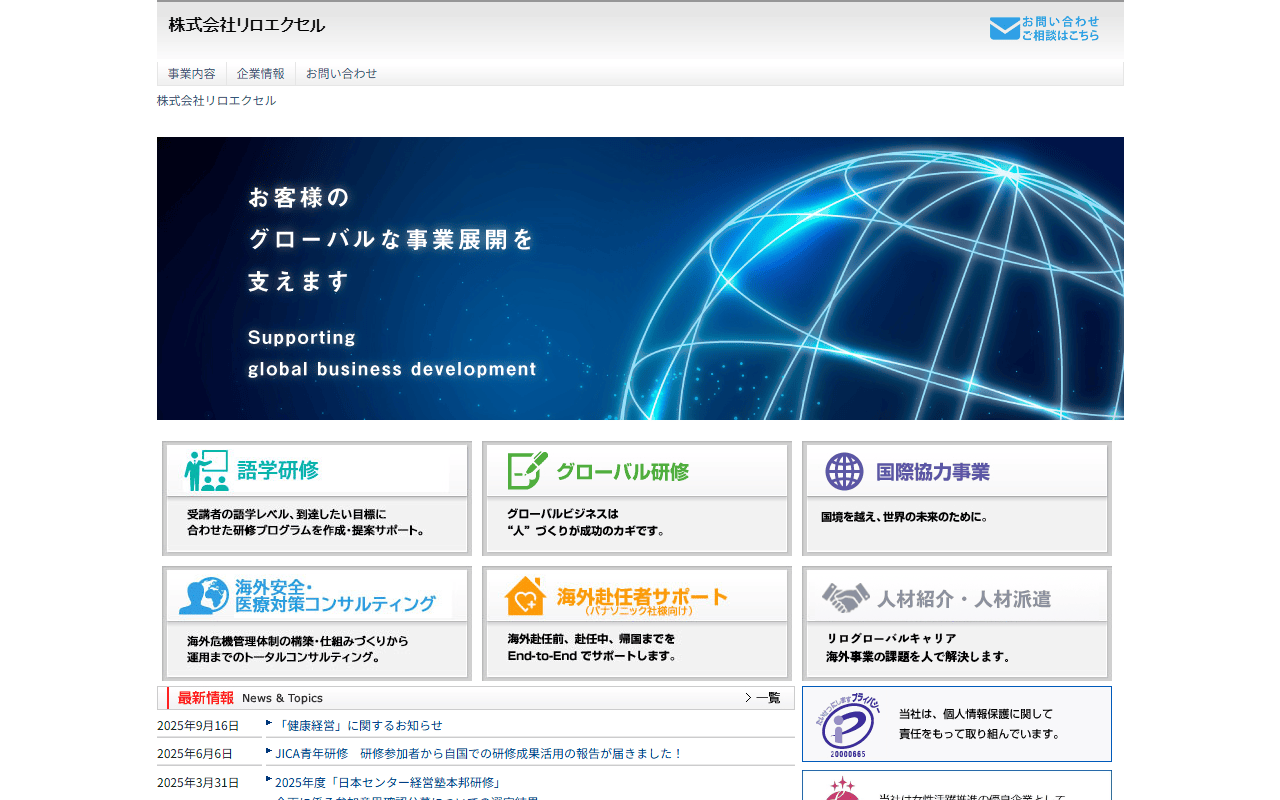Open the 人材紹介・人材派遣 card title

(964, 599)
